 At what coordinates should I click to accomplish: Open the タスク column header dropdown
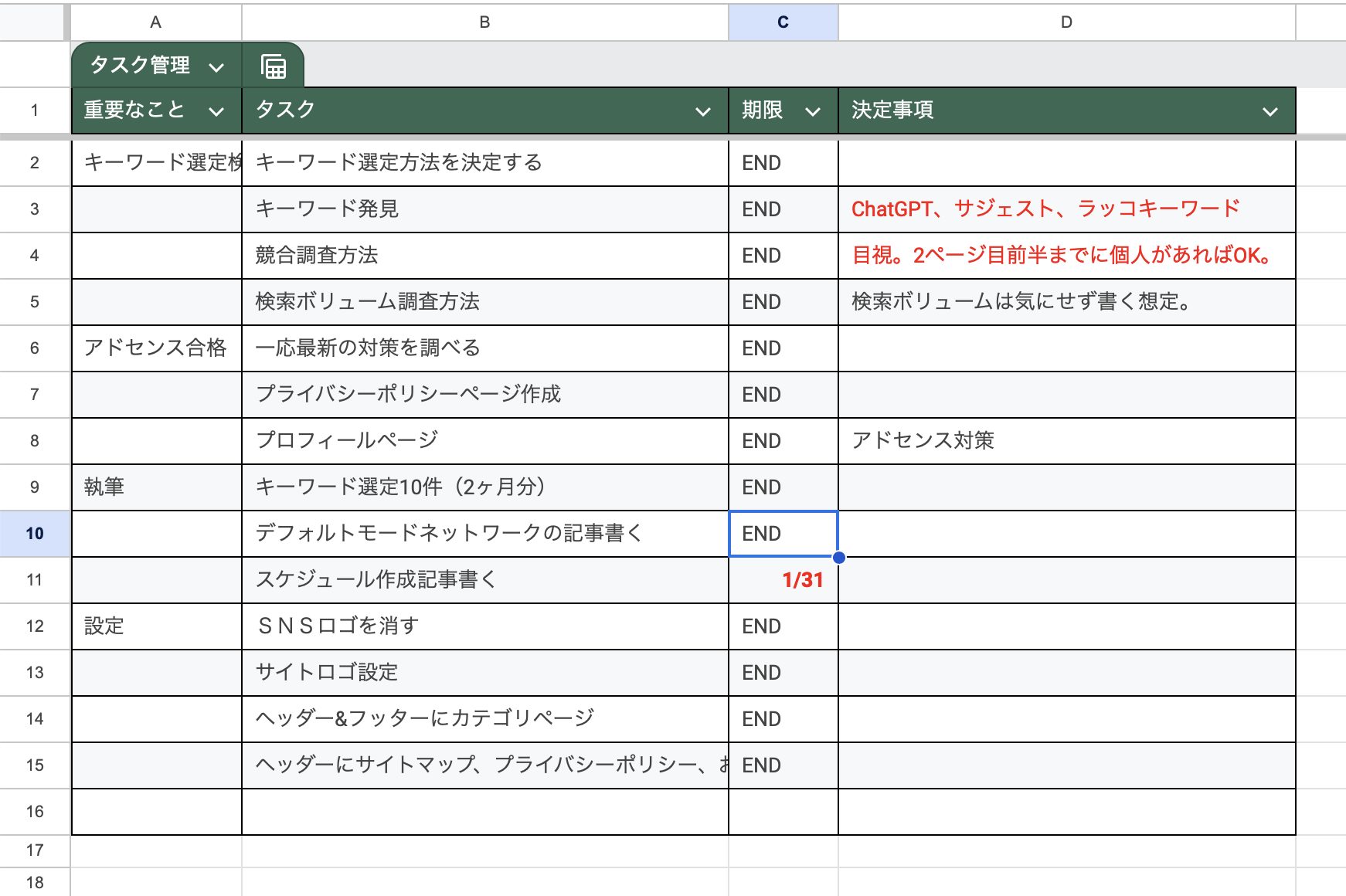click(704, 110)
